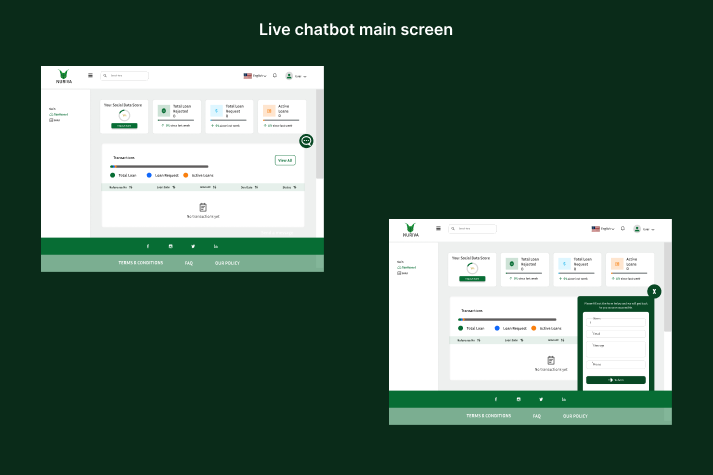This screenshot has width=713, height=475.
Task: Click the Nuriya logo in the chat-open screen
Action: [410, 230]
